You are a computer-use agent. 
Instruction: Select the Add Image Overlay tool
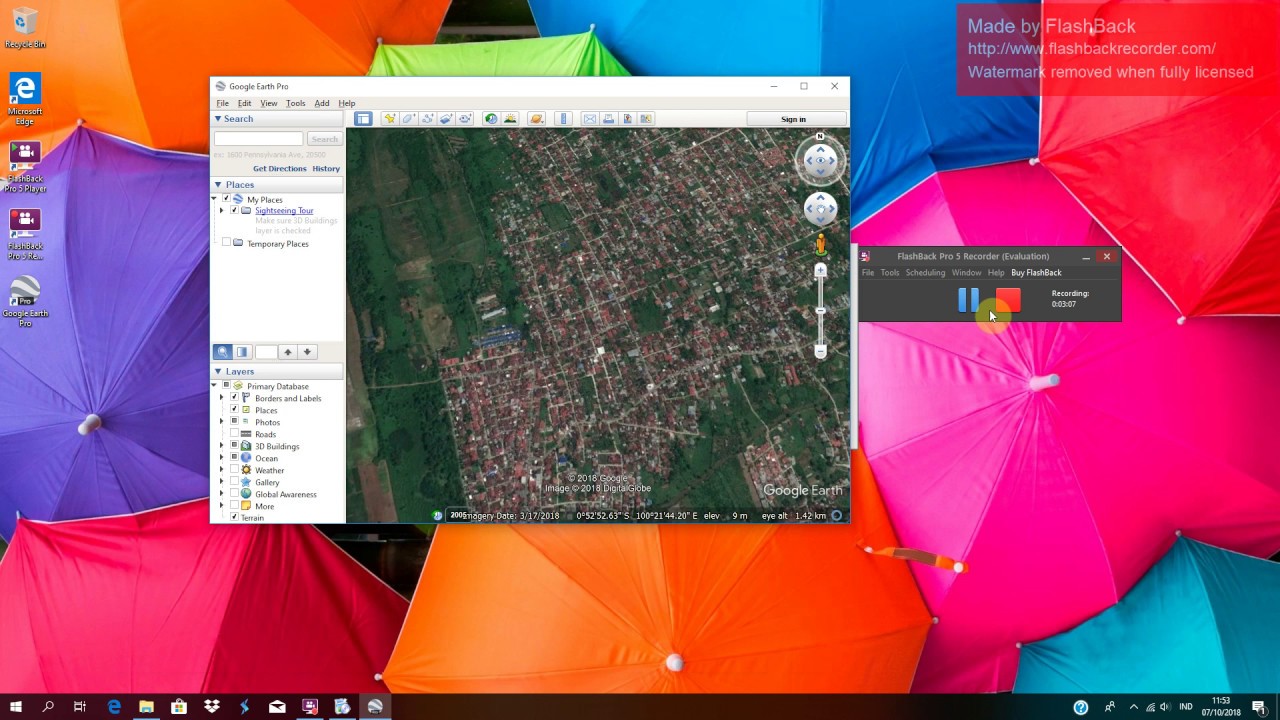[x=446, y=119]
